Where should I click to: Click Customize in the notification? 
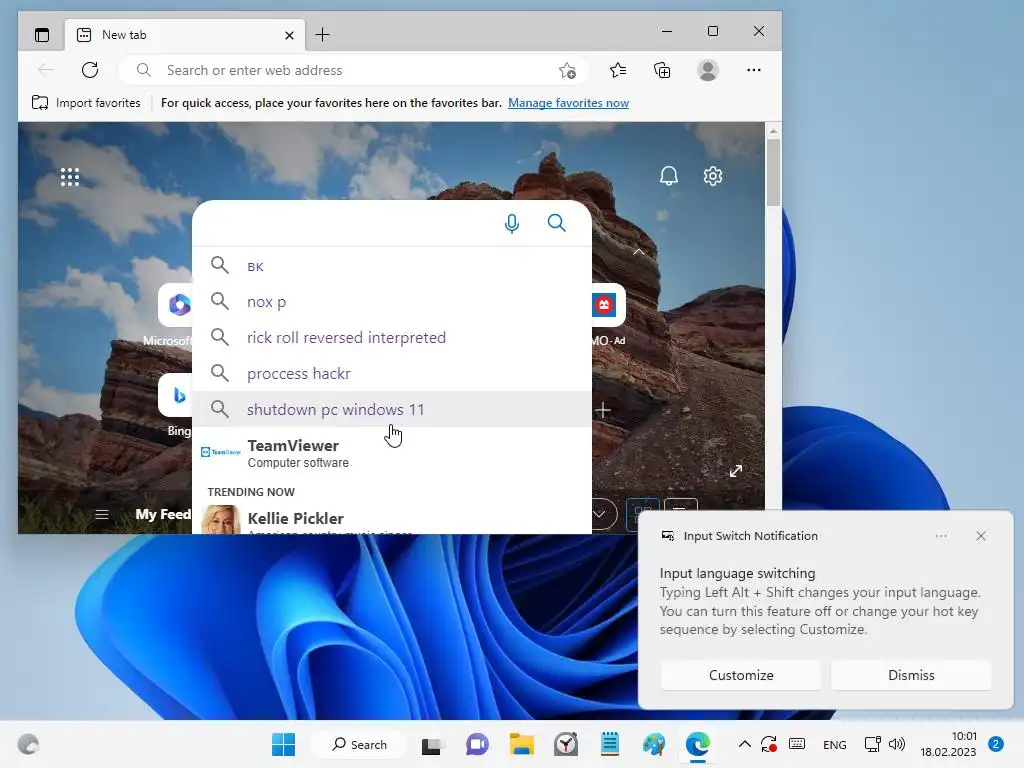click(741, 675)
